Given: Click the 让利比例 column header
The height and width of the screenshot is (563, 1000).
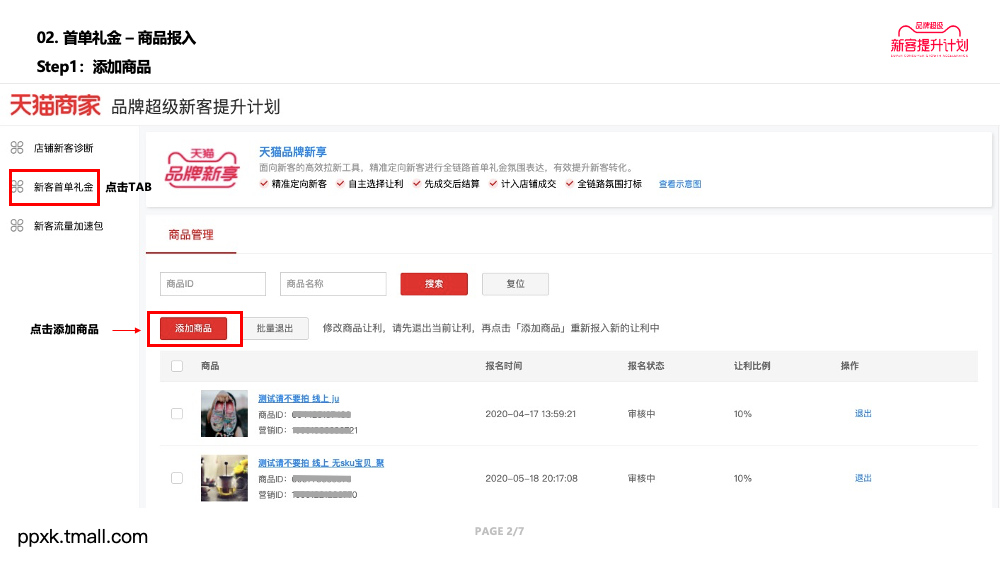Looking at the screenshot, I should pos(752,366).
